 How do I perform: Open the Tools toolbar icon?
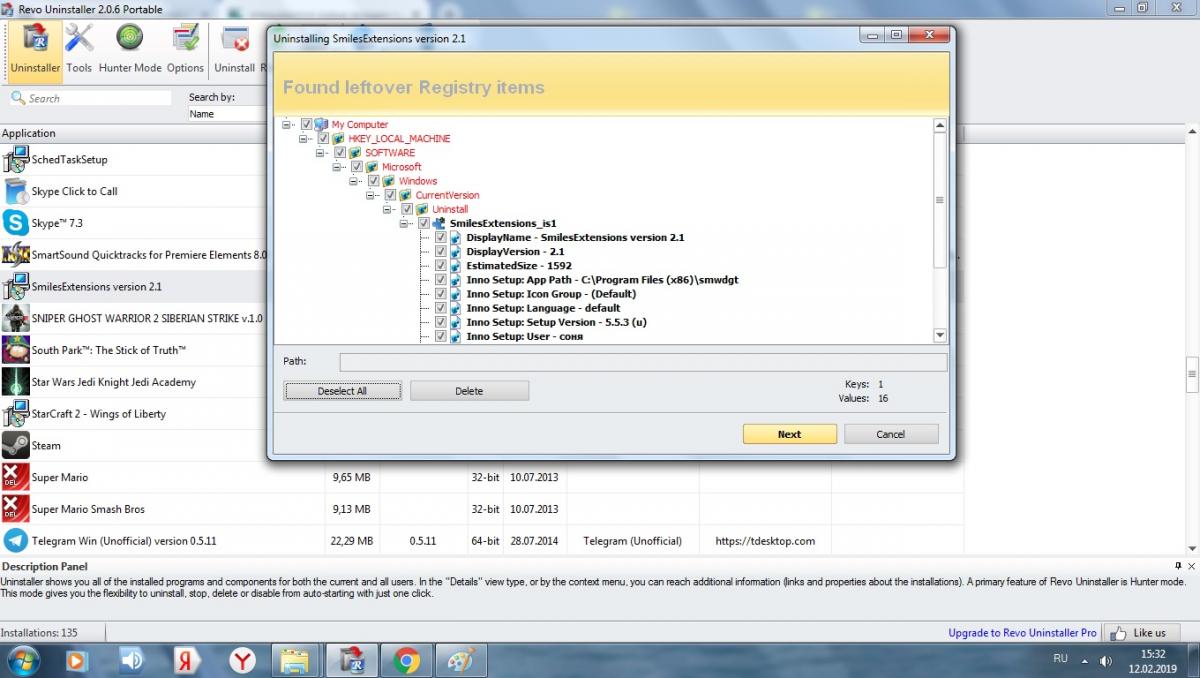click(x=79, y=48)
